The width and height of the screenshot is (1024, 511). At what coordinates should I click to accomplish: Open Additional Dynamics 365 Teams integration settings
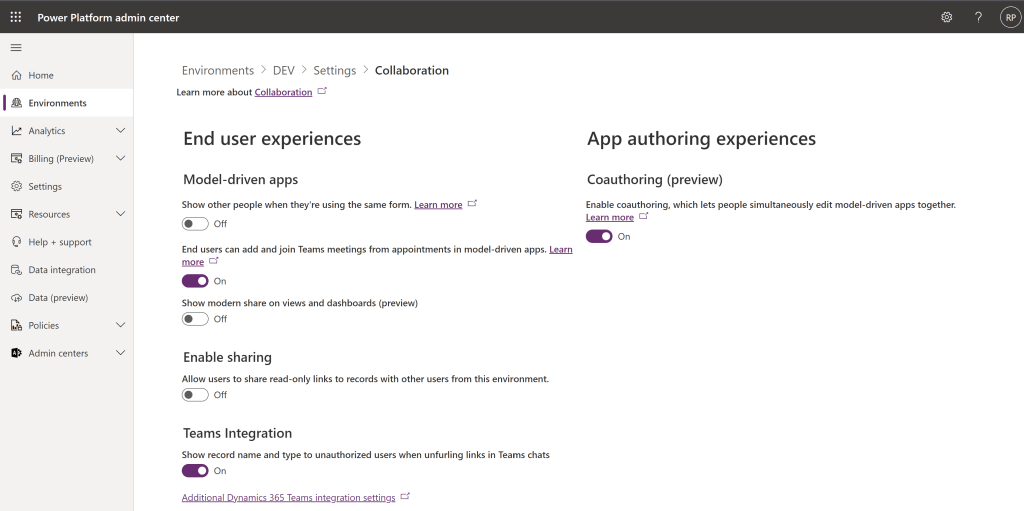(x=288, y=497)
